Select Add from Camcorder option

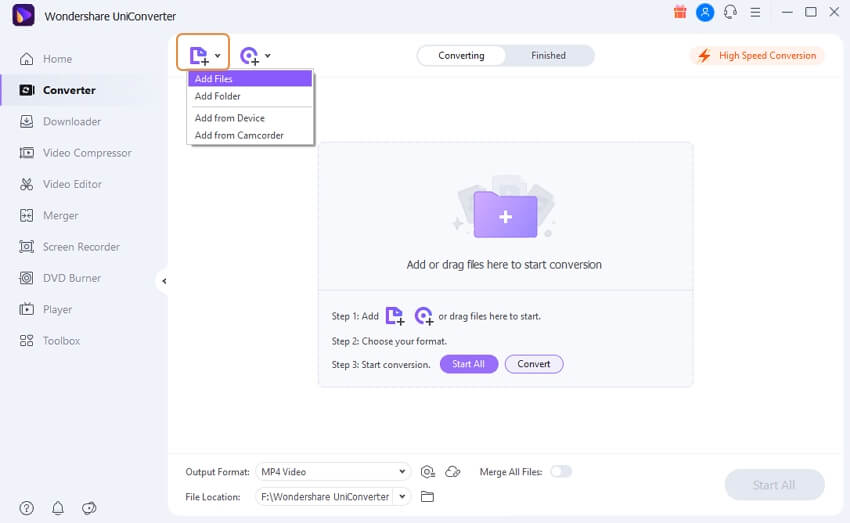click(250, 135)
